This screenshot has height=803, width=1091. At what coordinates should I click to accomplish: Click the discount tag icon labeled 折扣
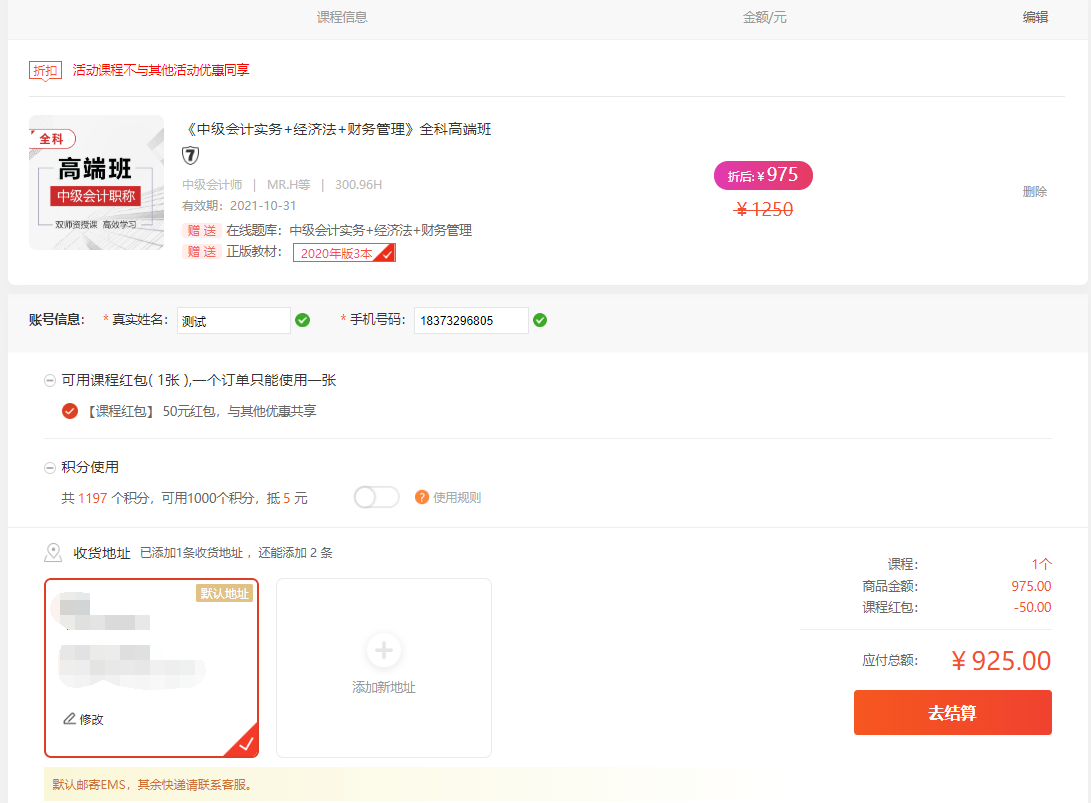(x=45, y=70)
